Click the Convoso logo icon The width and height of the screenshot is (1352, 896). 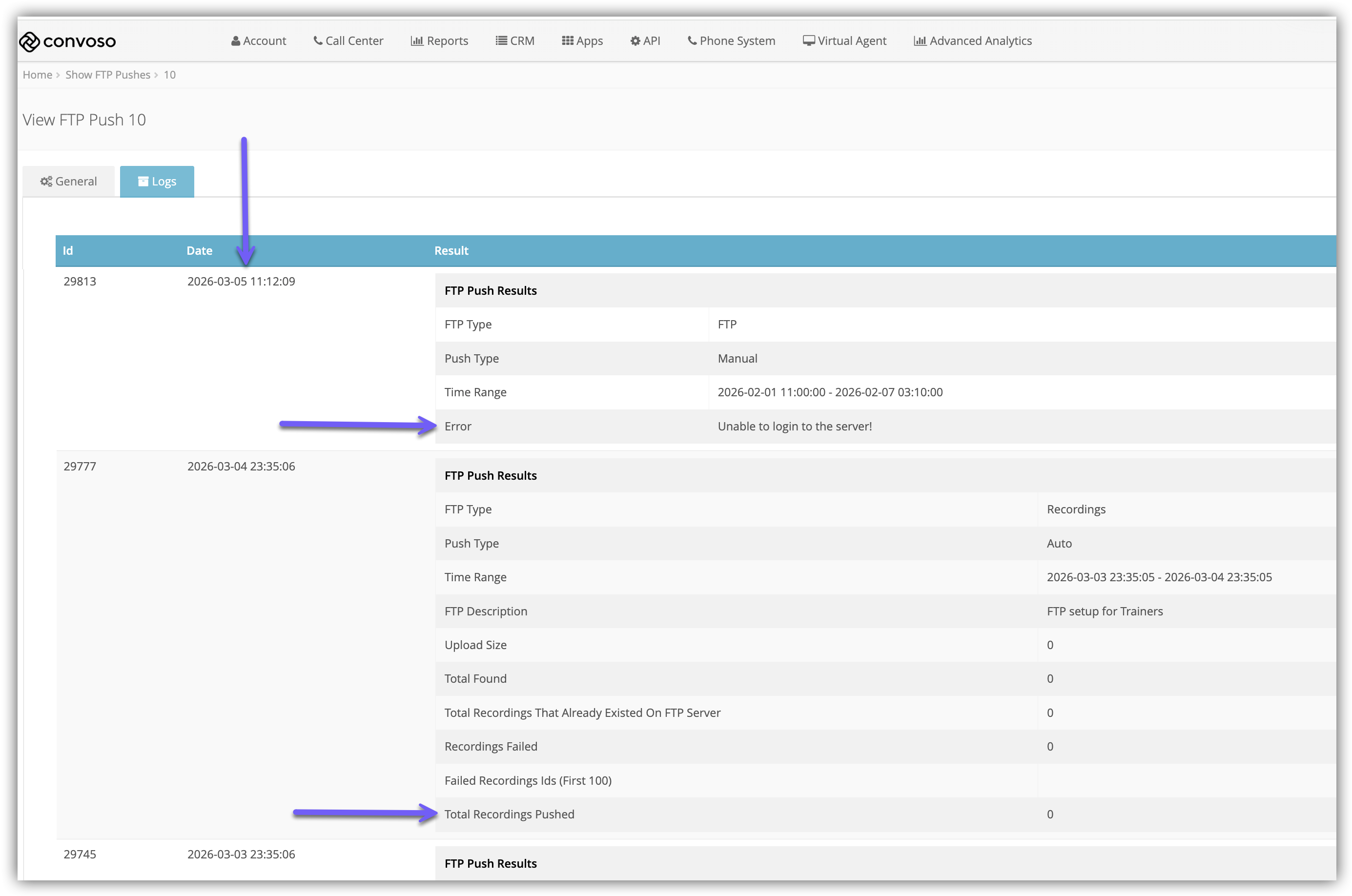30,41
